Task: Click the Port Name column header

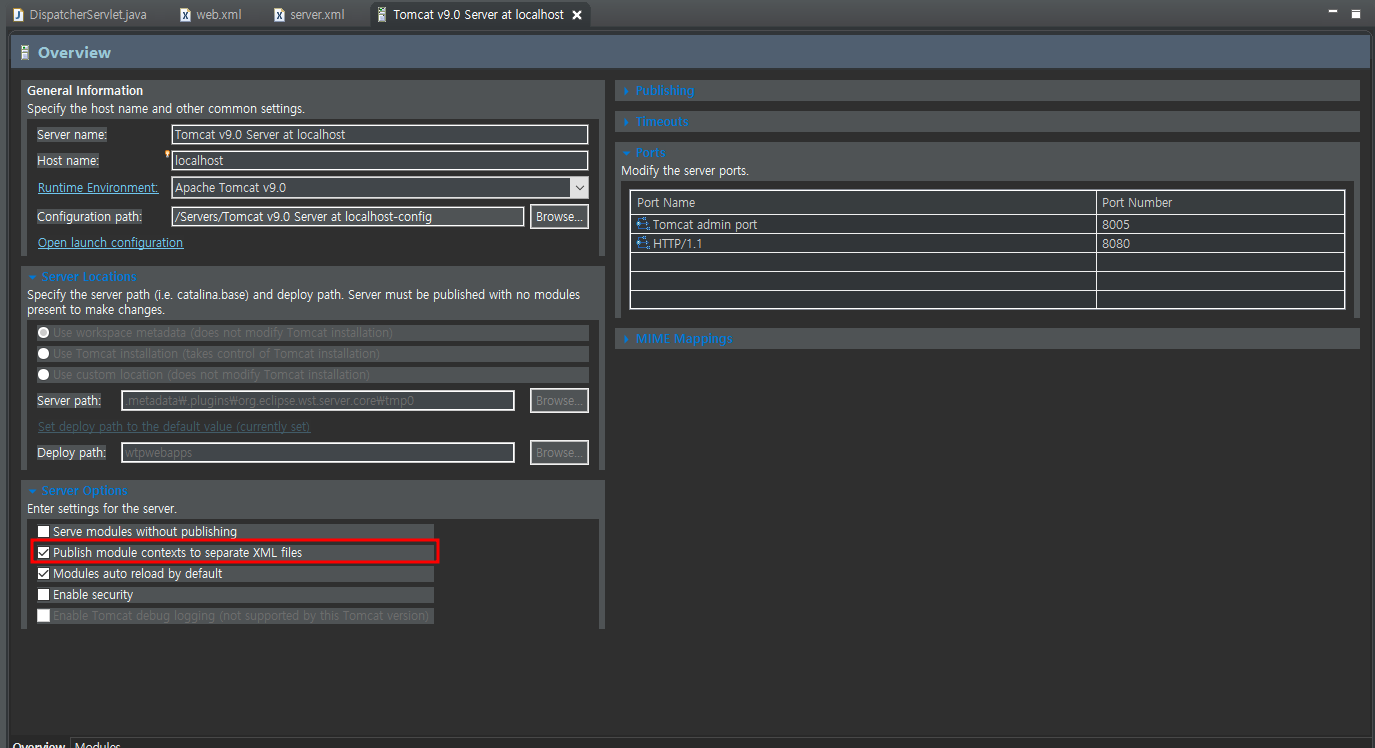Action: (x=863, y=202)
